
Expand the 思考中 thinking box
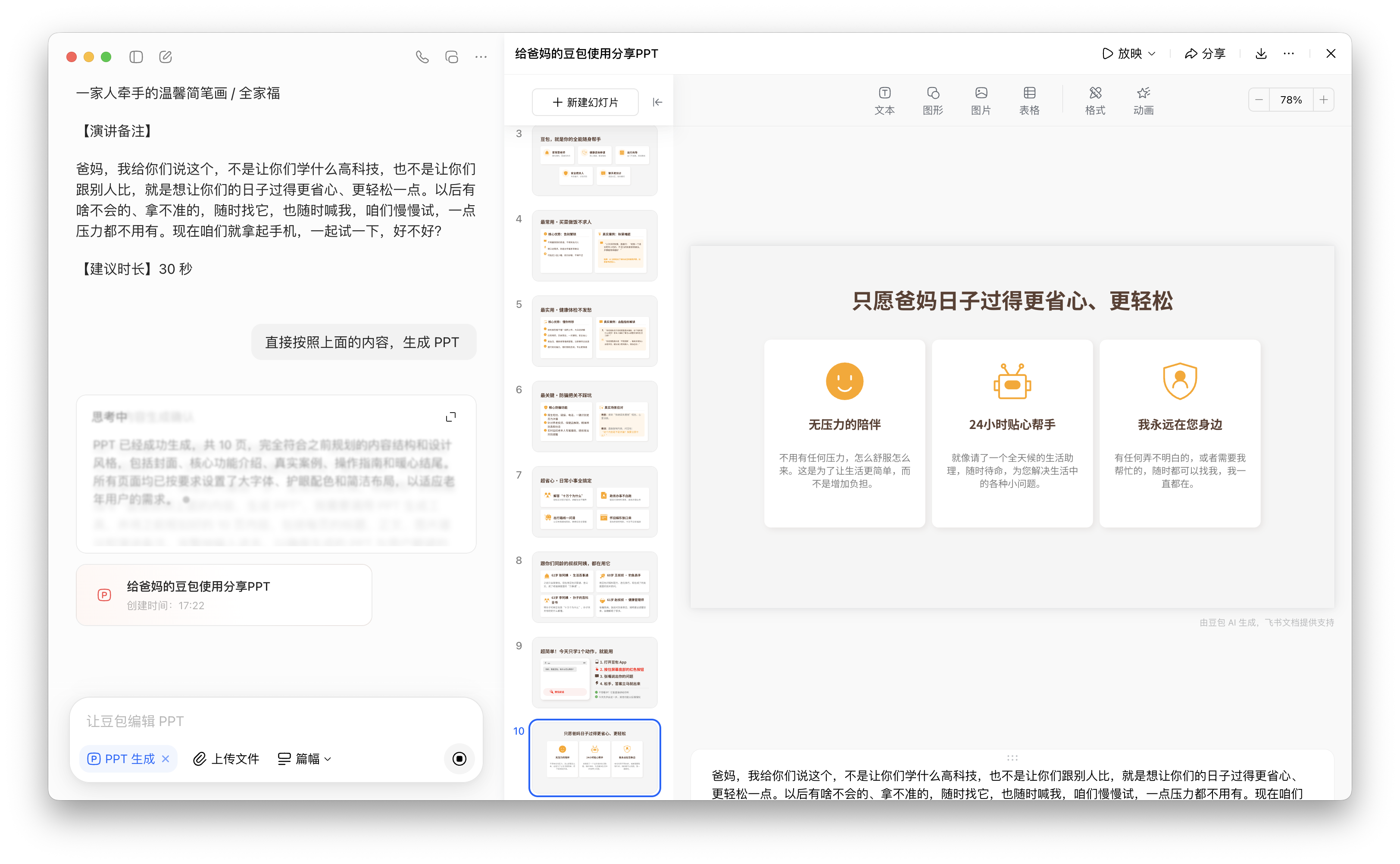pyautogui.click(x=451, y=417)
